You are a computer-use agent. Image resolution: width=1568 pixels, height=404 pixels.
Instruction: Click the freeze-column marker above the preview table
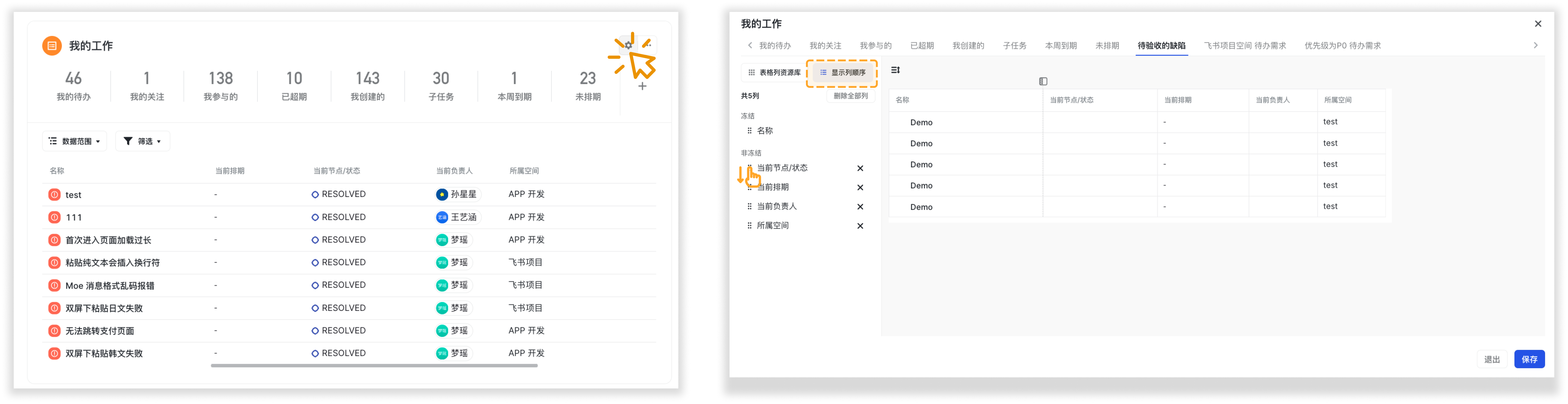(1043, 81)
